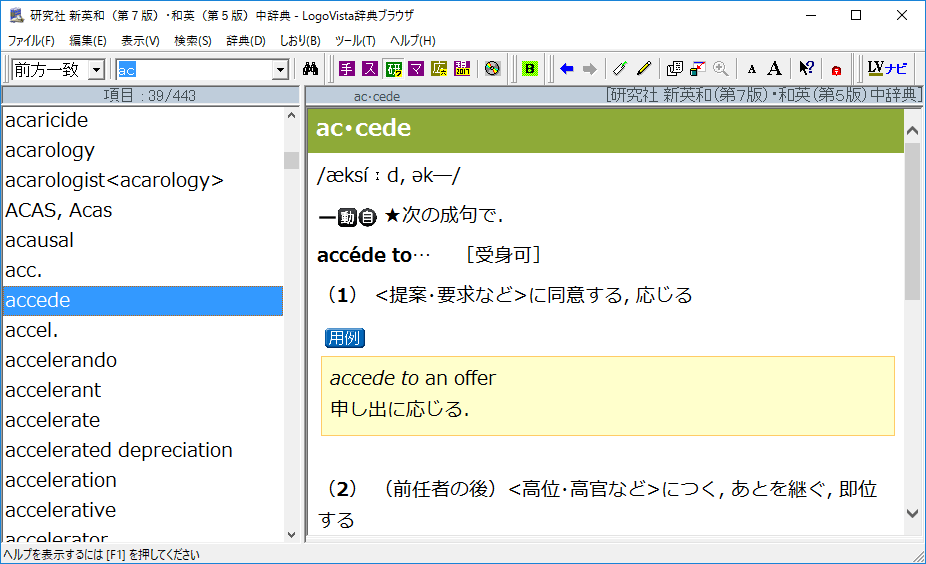Click the 項目: 39/443 list header
The width and height of the screenshot is (926, 564).
tap(150, 96)
